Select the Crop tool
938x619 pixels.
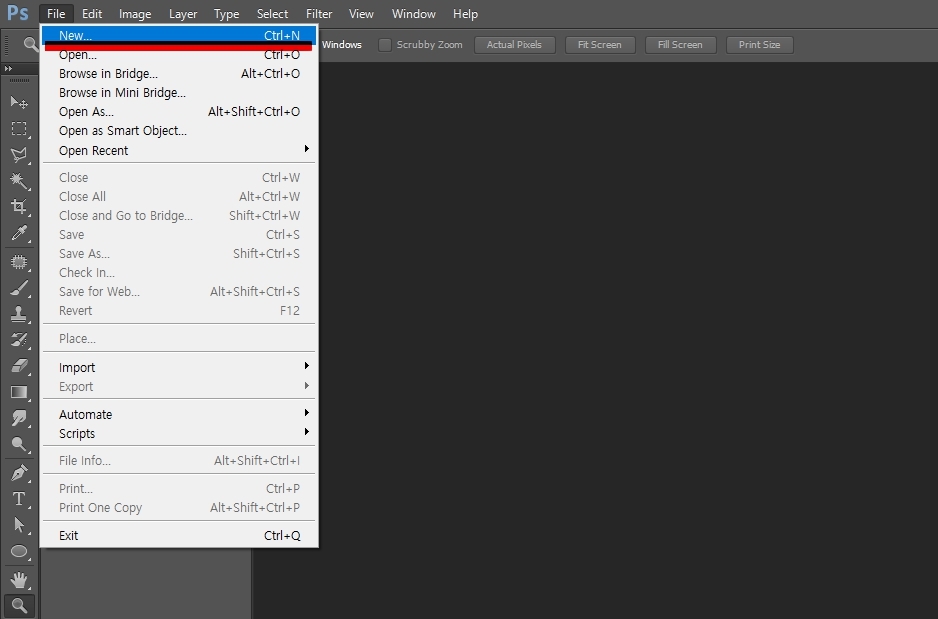[19, 207]
